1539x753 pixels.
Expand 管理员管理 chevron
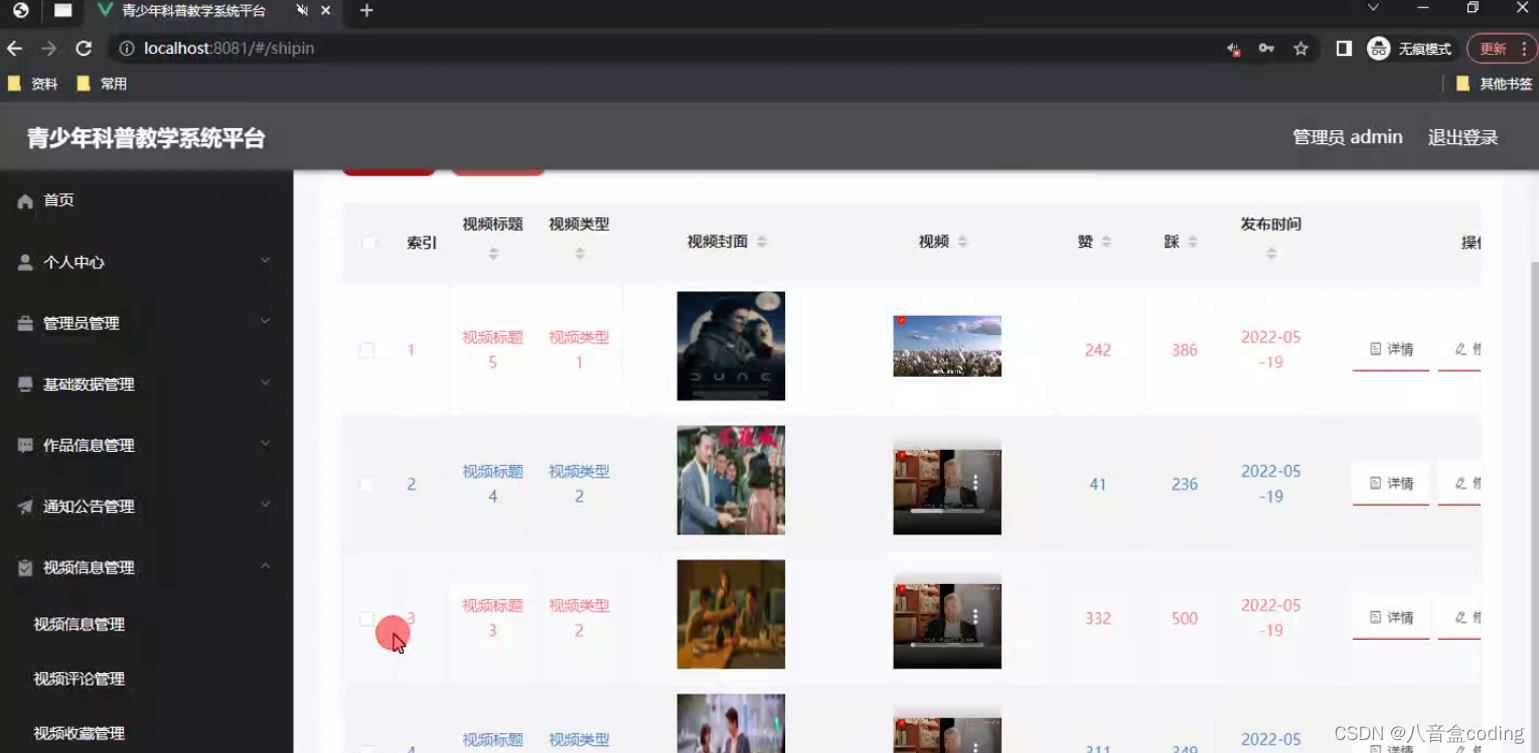tap(265, 322)
